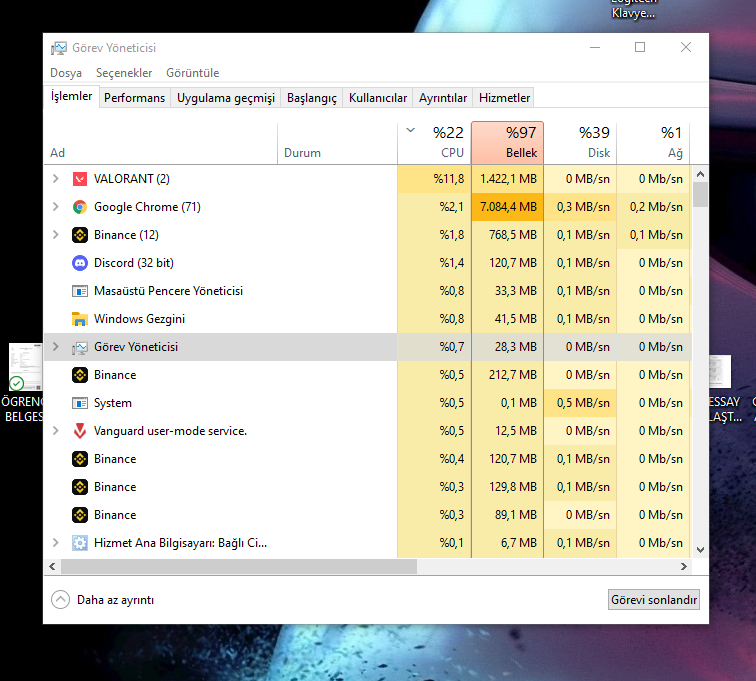This screenshot has height=681, width=756.
Task: Click horizontal scrollbar left arrow
Action: [53, 566]
